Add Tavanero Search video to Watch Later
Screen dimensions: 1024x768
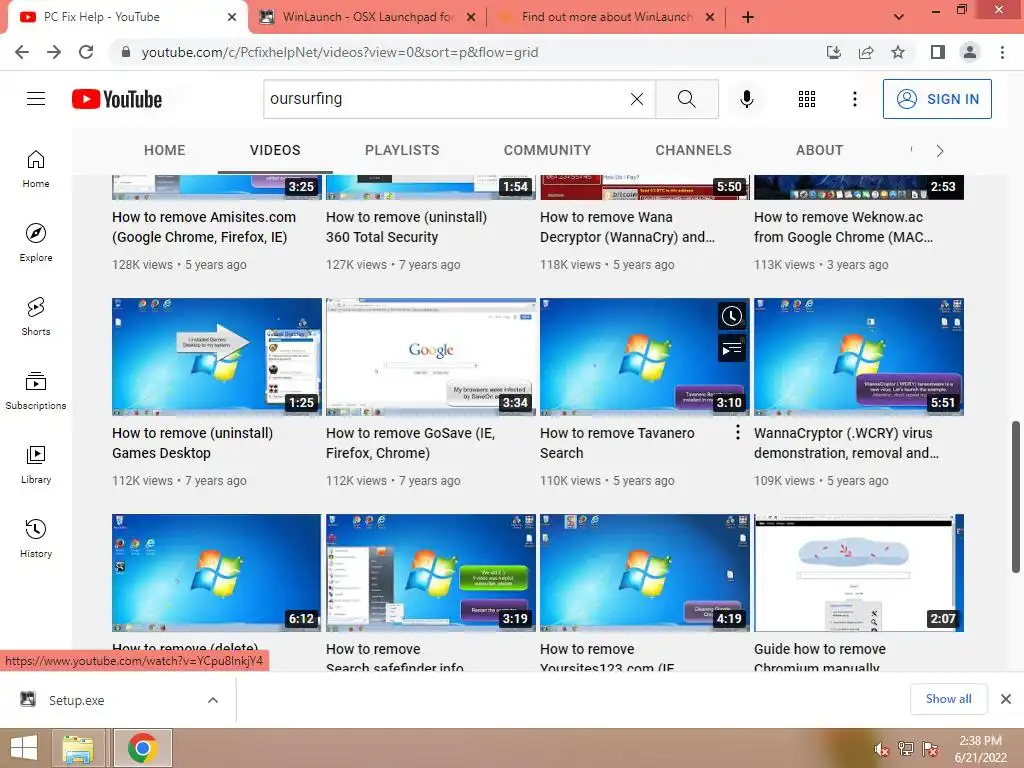coord(731,317)
